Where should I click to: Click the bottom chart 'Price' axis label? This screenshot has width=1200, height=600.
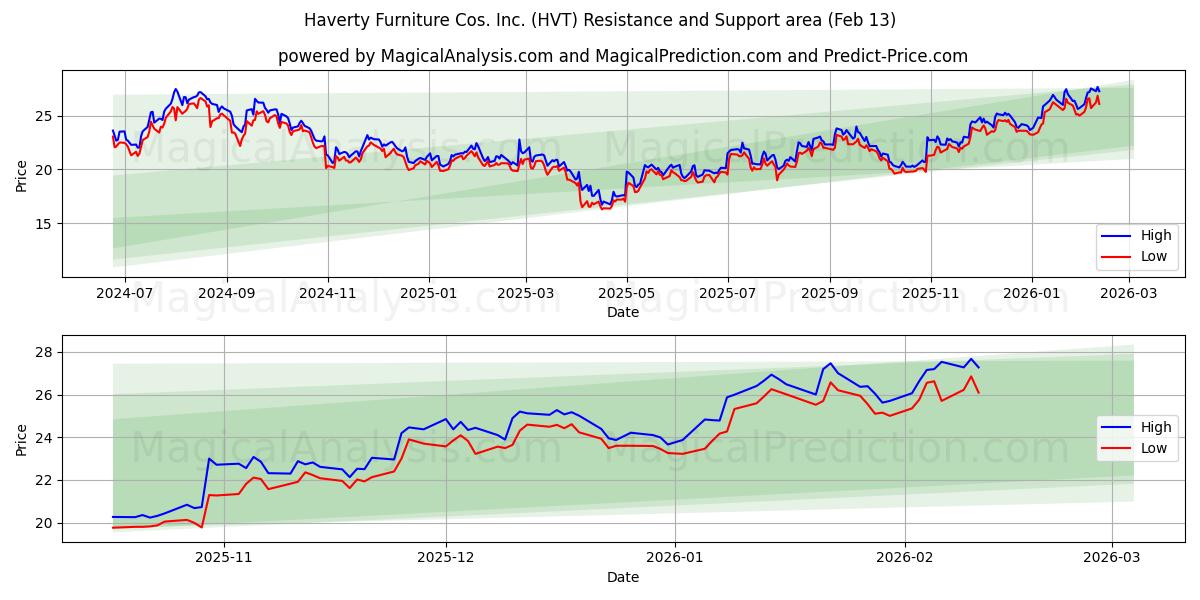tap(22, 439)
